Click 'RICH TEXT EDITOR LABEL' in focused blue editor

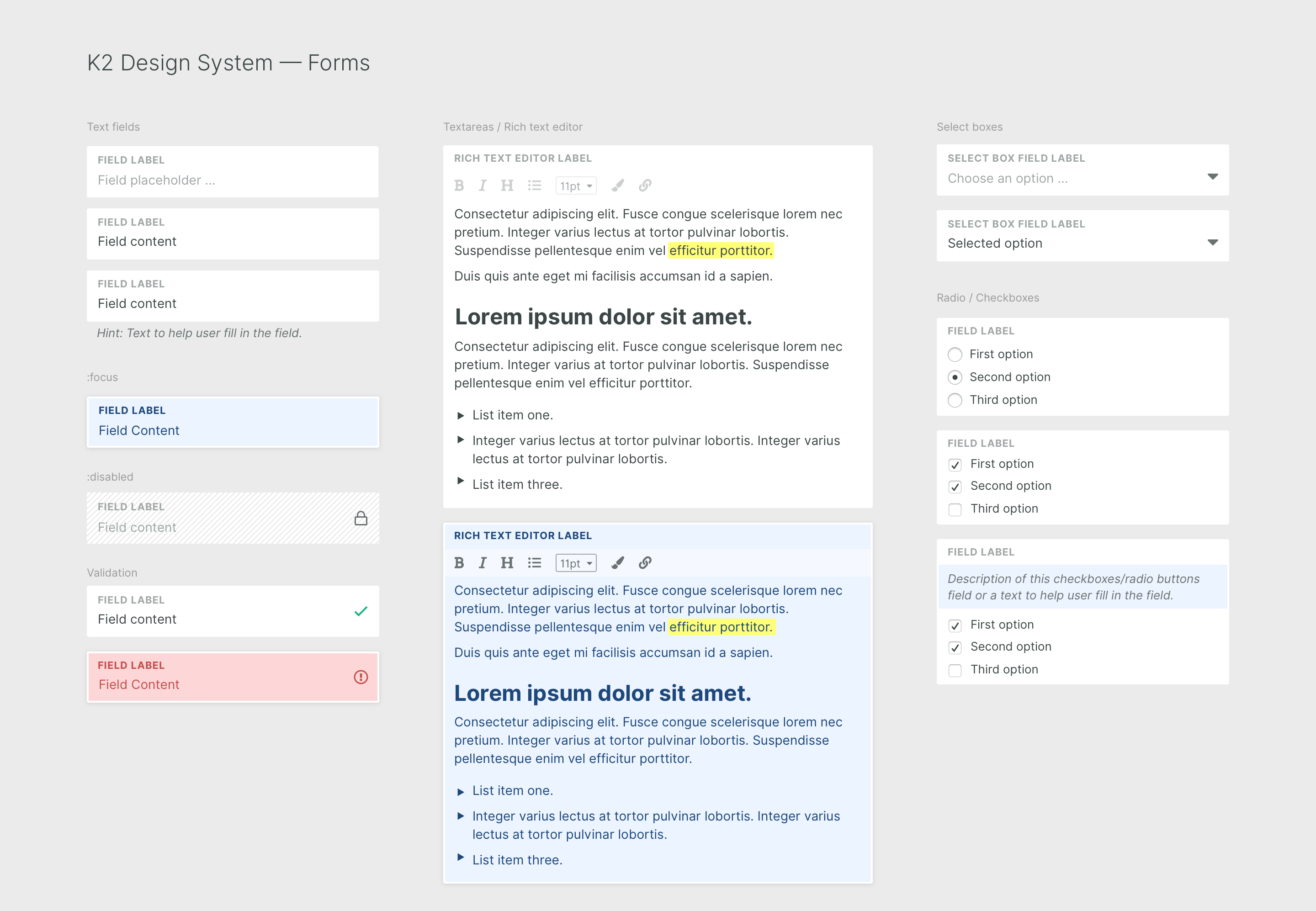(523, 535)
